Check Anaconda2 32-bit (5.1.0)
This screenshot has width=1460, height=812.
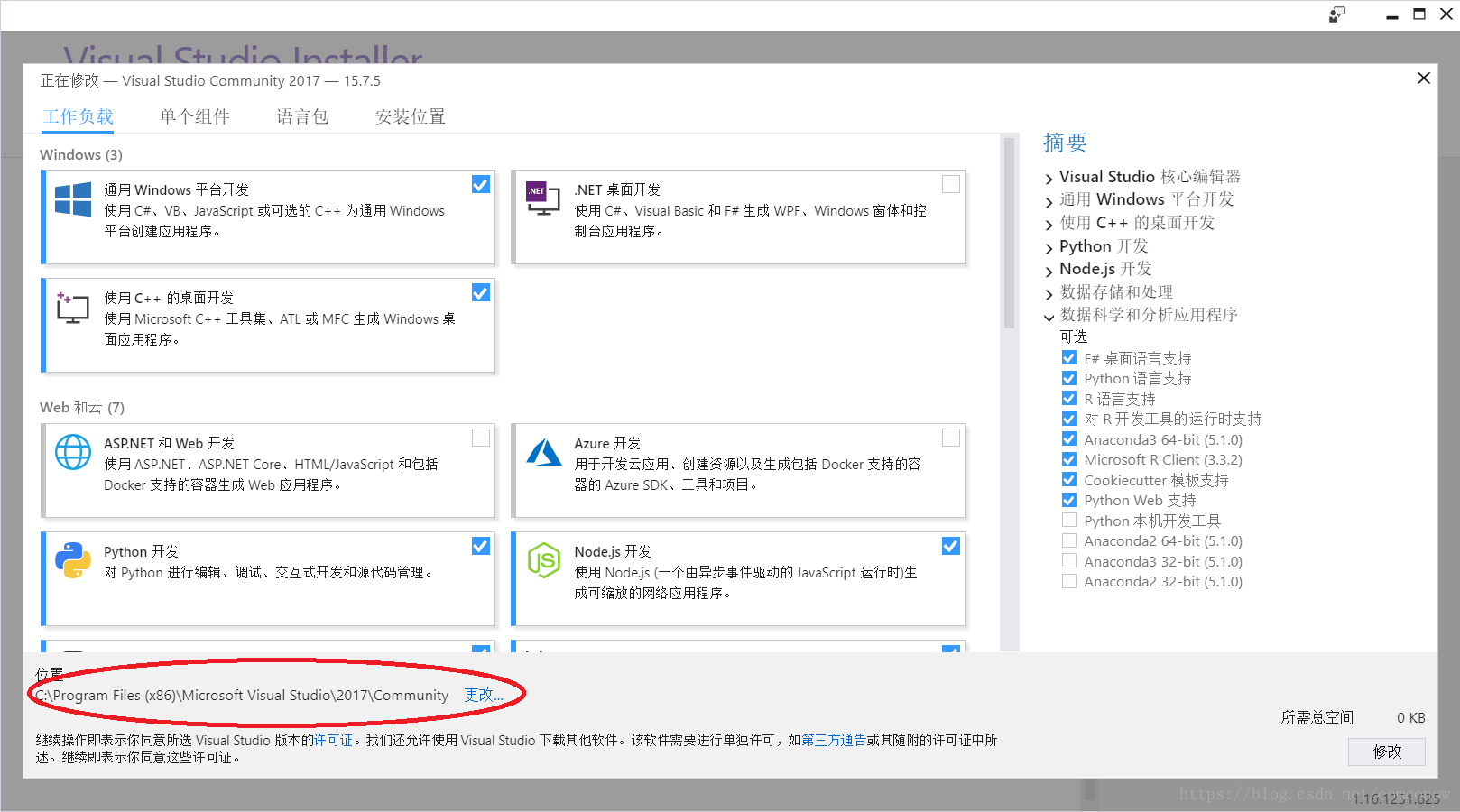tap(1069, 581)
